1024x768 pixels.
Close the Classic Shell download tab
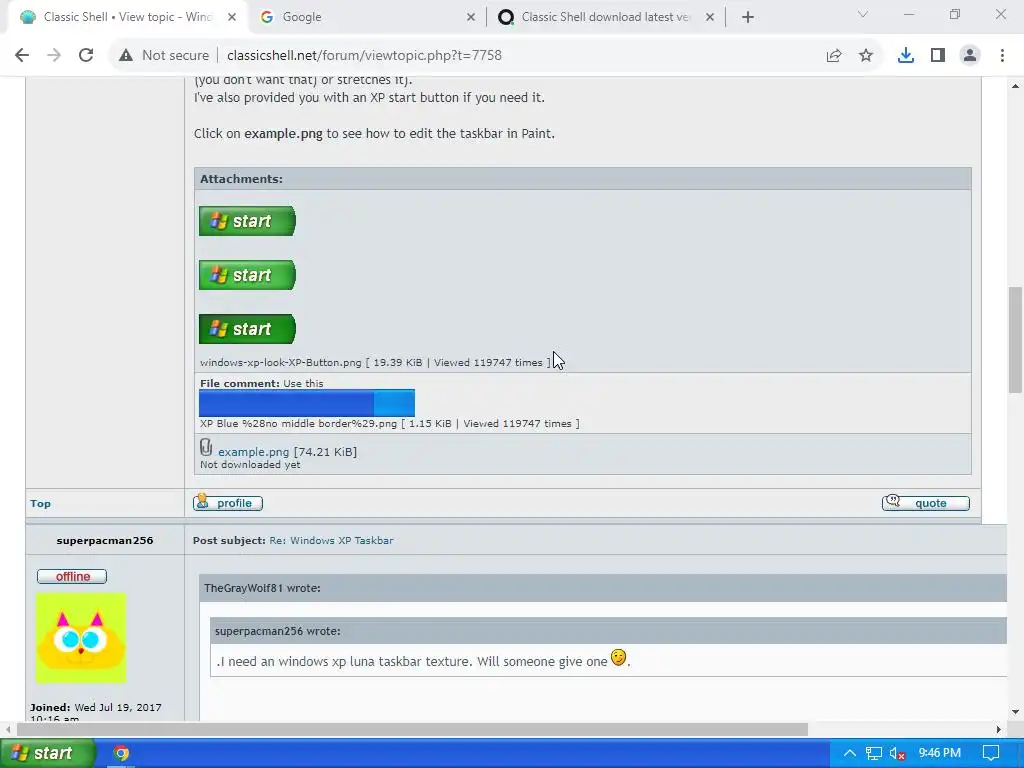click(x=710, y=17)
